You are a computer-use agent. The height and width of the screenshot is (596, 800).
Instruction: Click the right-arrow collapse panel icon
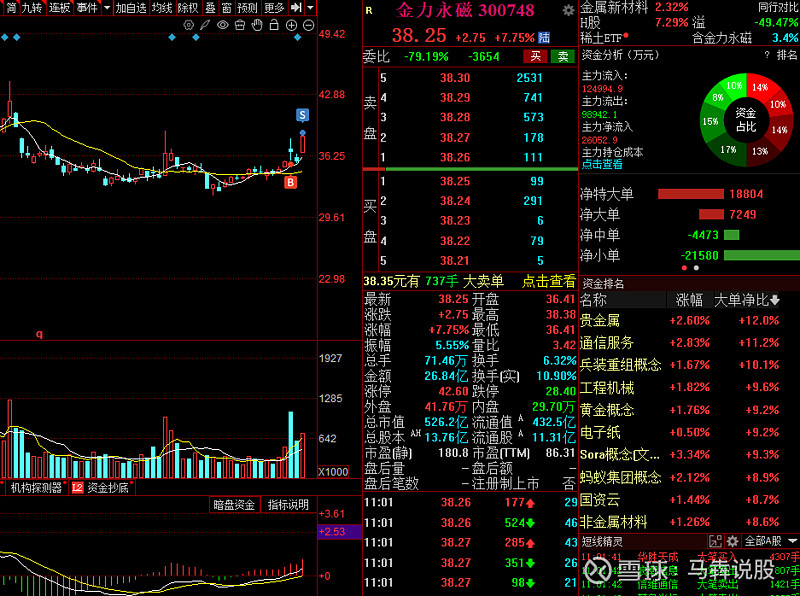pyautogui.click(x=296, y=8)
